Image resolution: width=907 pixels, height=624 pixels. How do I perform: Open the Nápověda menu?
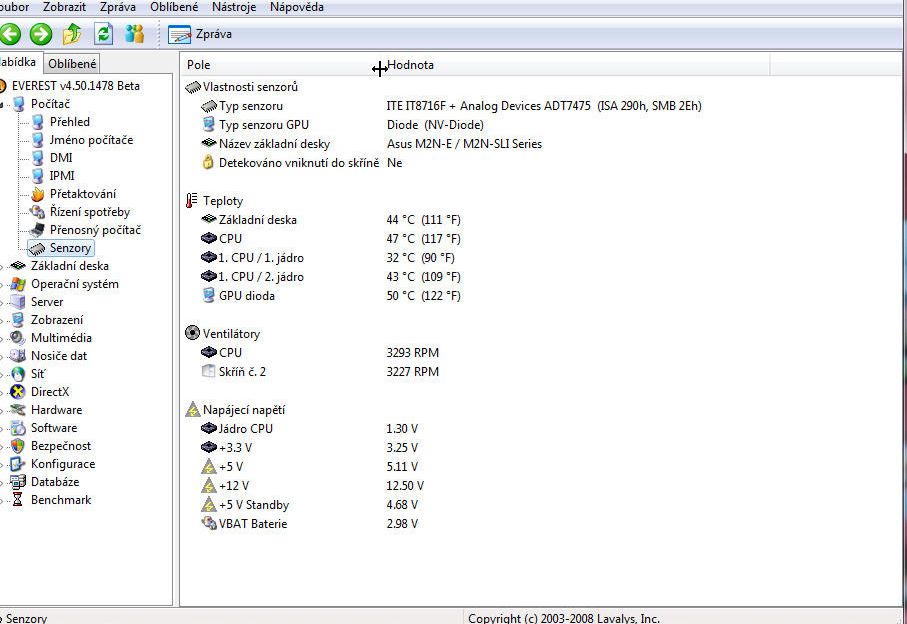297,7
